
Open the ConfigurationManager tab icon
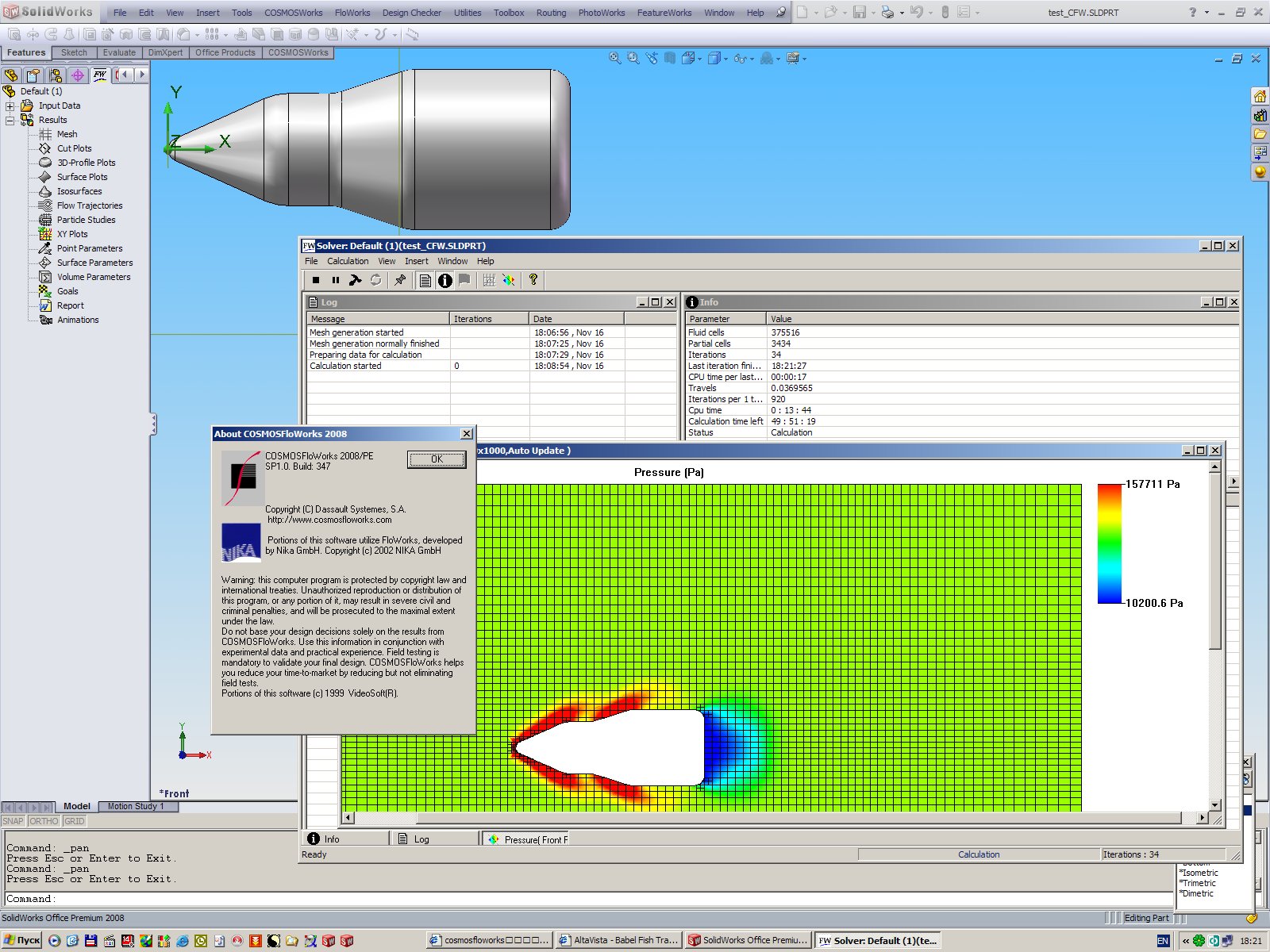click(56, 75)
